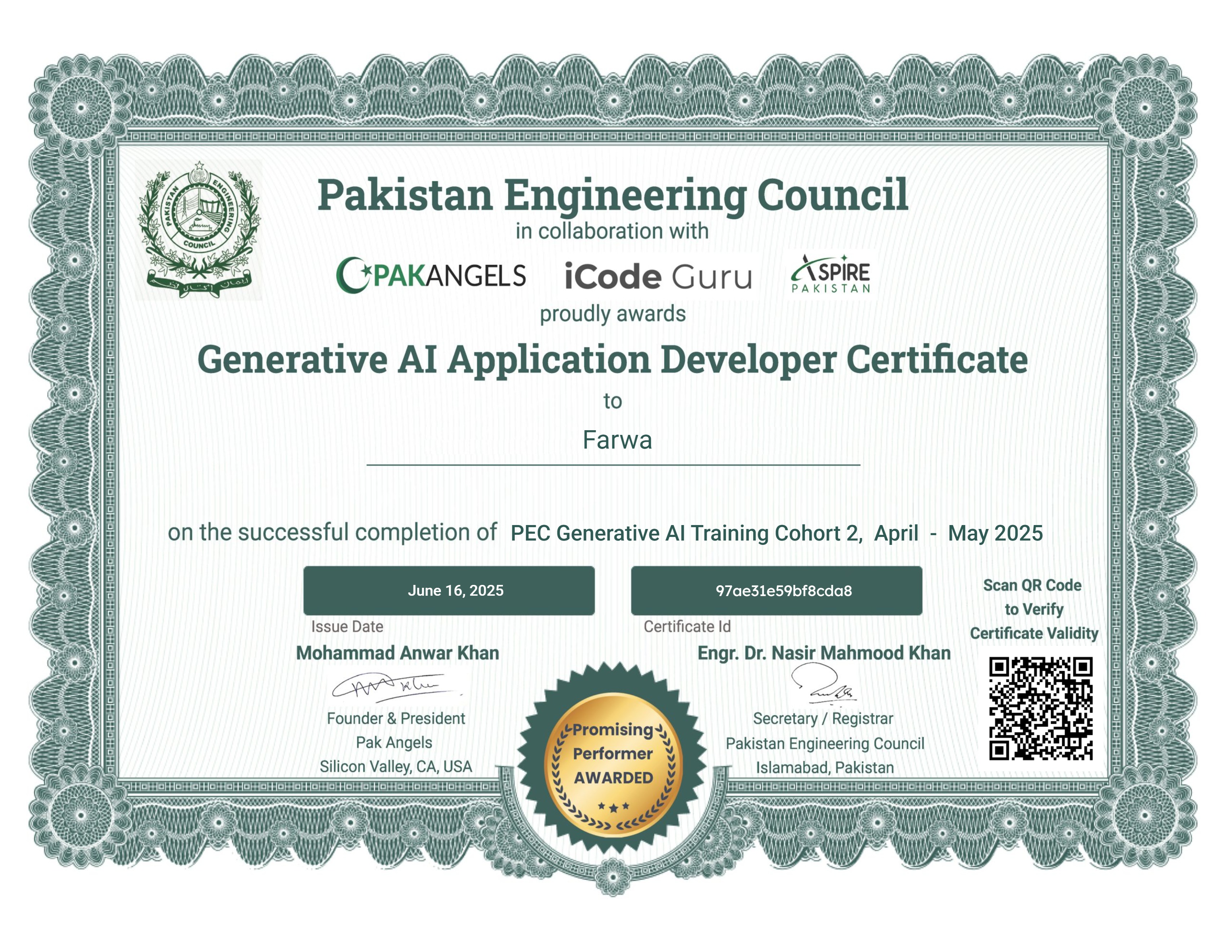Click the certificate ID 97ae31e59bf8cda8 box
Image resolution: width=1232 pixels, height=952 pixels.
click(777, 590)
